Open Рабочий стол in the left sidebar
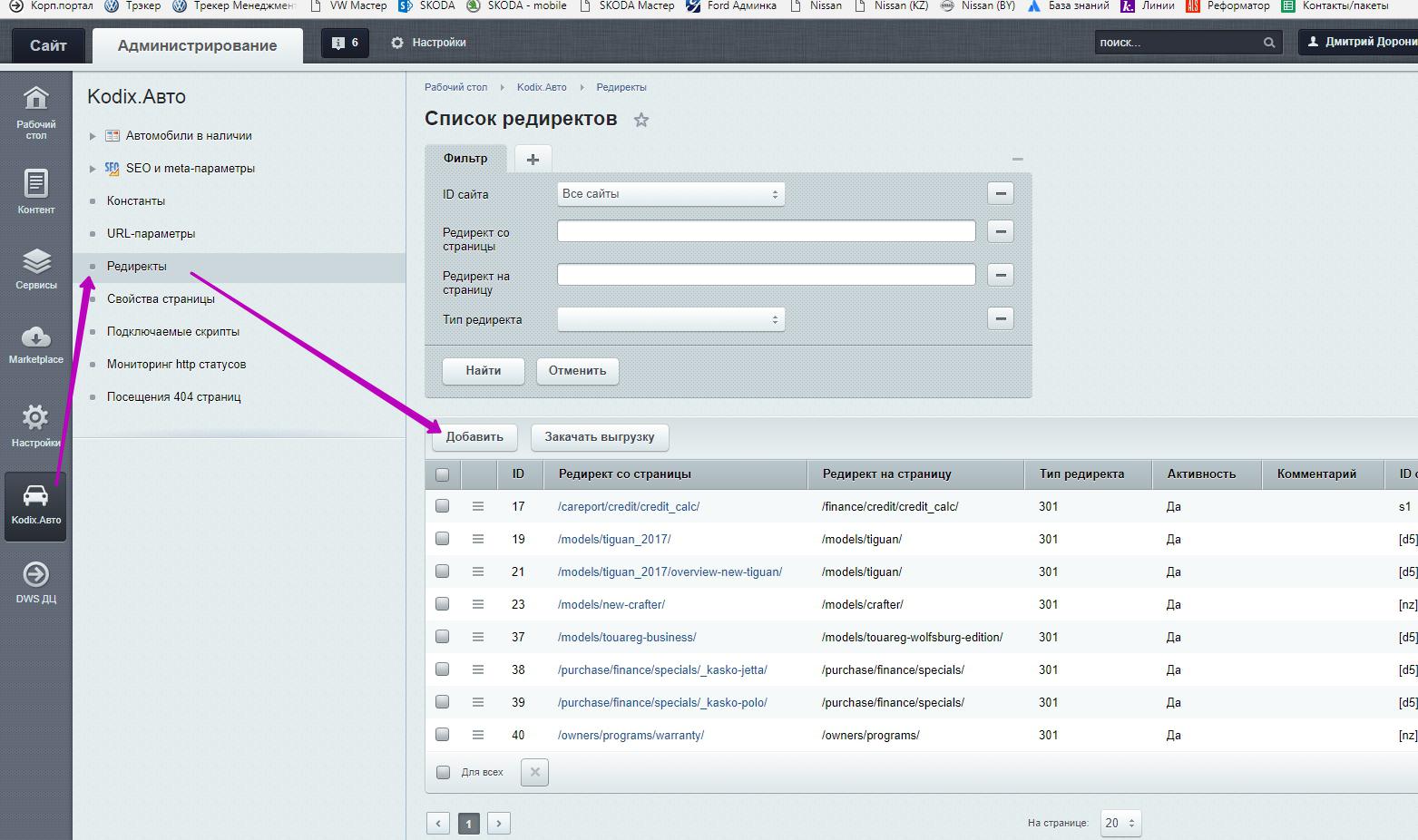 [x=35, y=112]
